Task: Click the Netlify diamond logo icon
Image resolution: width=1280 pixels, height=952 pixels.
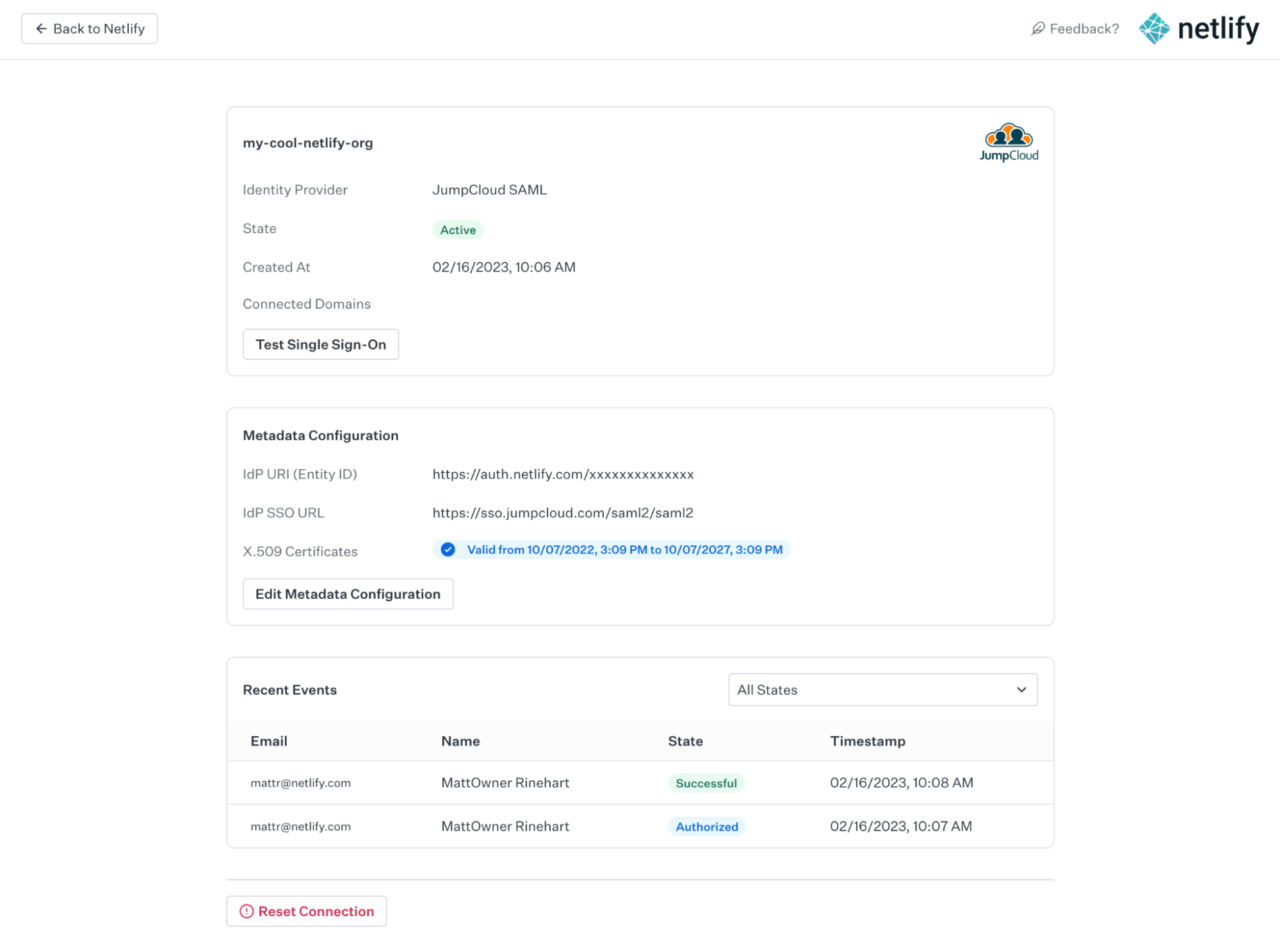Action: pos(1154,29)
